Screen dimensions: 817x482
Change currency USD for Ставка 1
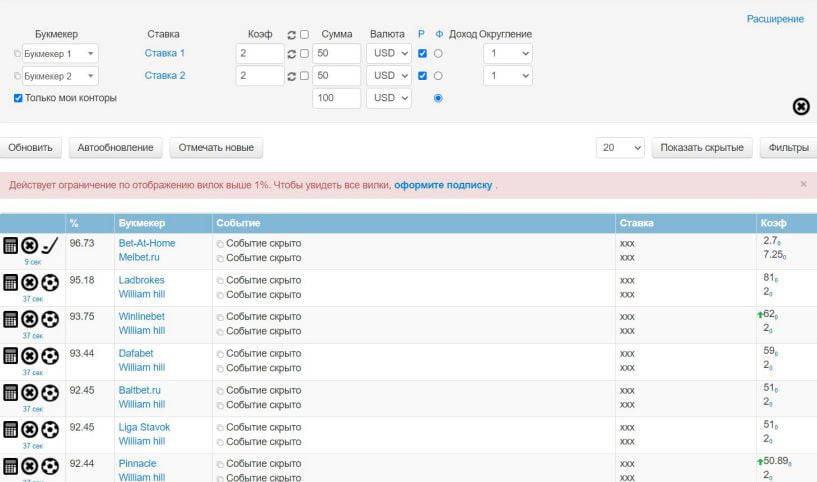pos(389,53)
